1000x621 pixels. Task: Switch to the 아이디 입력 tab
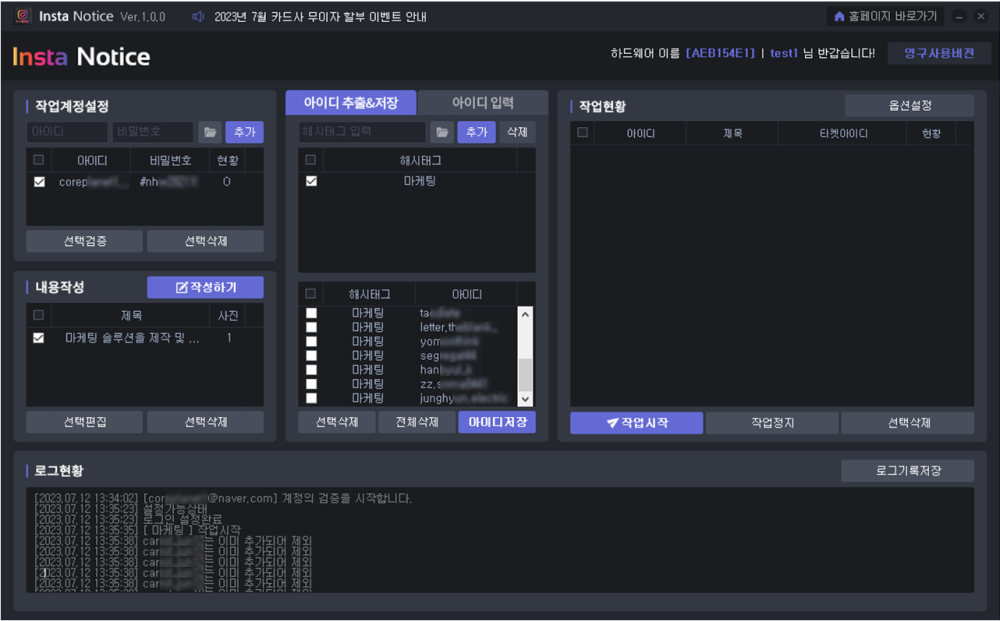(x=483, y=103)
